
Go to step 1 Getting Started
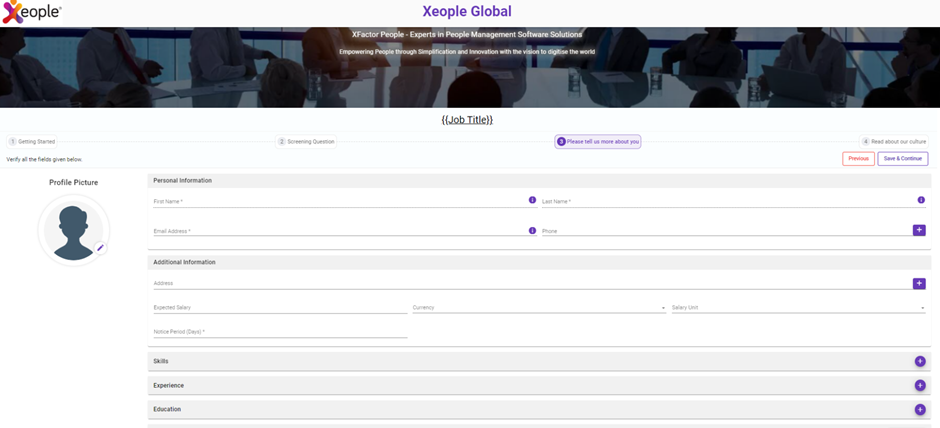[x=32, y=142]
